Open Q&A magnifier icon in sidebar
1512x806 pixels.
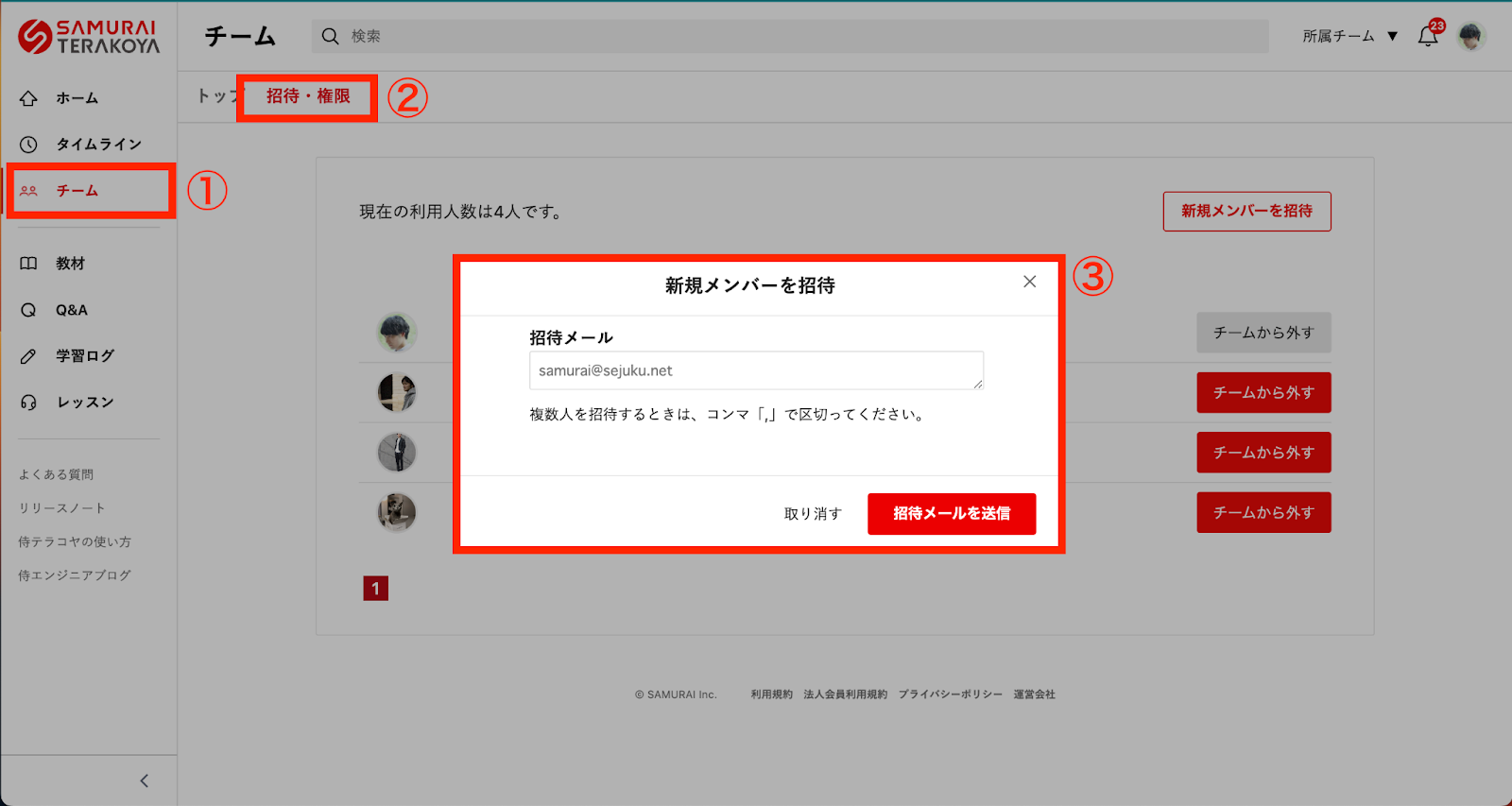click(28, 310)
